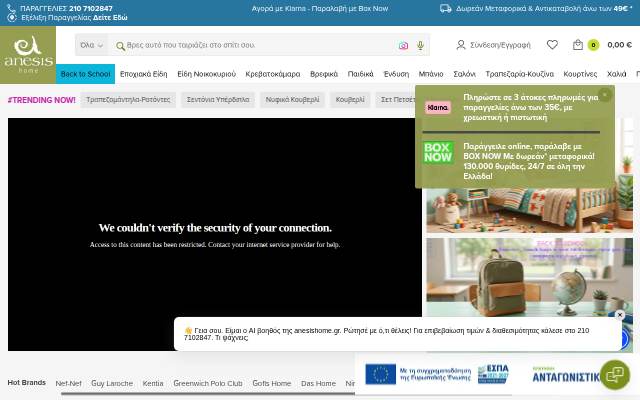Image resolution: width=640 pixels, height=400 pixels.
Task: Open Χαλιά menu
Action: pyautogui.click(x=616, y=74)
